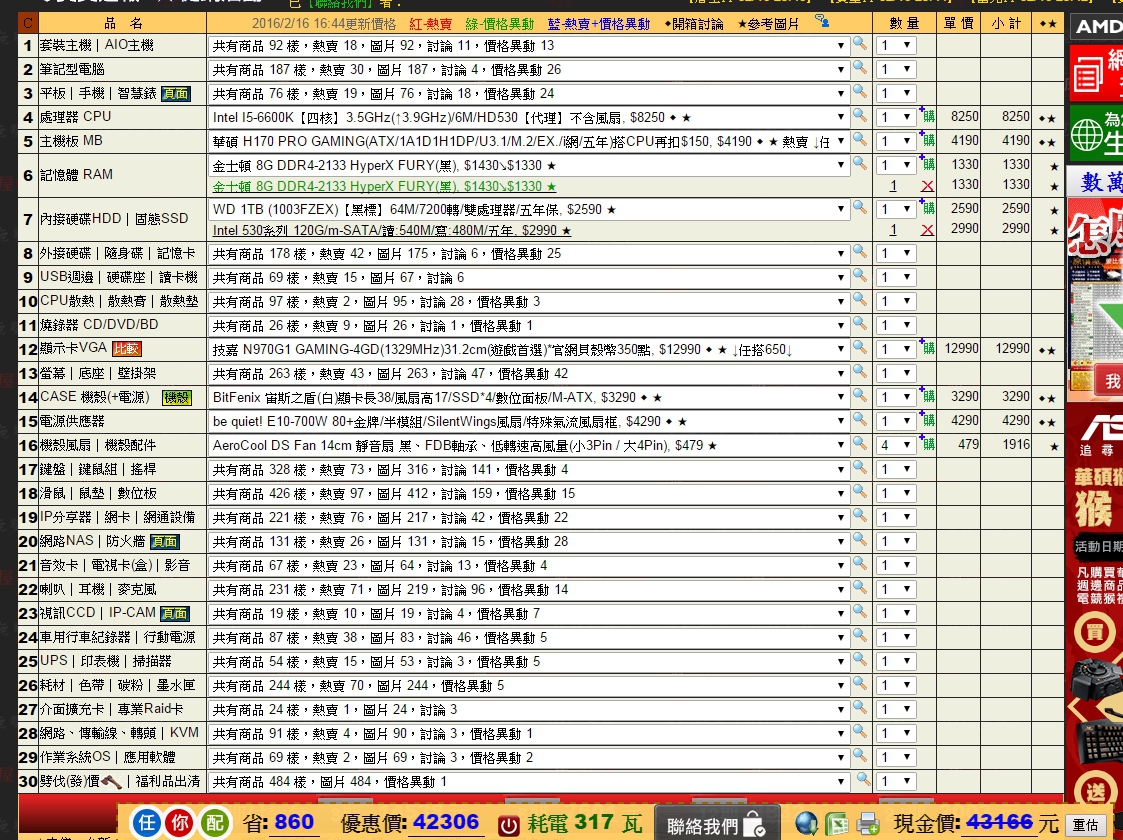The image size is (1123, 840).
Task: Remove the extra 金士頓 8G RAM with red X
Action: pos(927,186)
